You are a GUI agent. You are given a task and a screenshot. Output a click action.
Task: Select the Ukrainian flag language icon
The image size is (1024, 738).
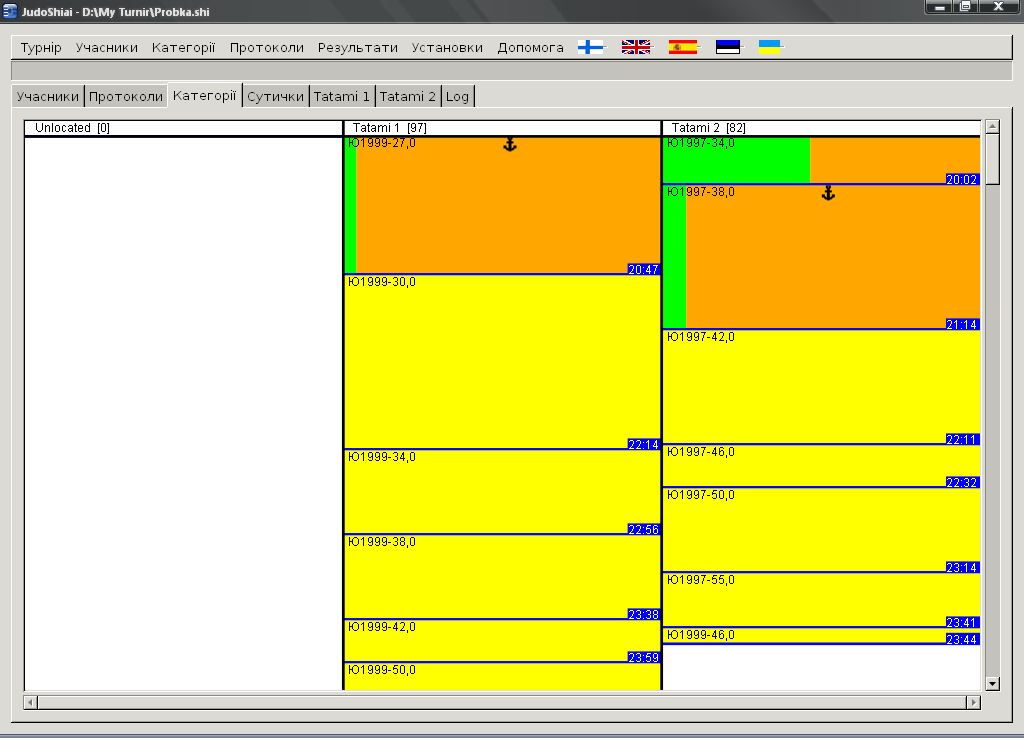tap(770, 47)
